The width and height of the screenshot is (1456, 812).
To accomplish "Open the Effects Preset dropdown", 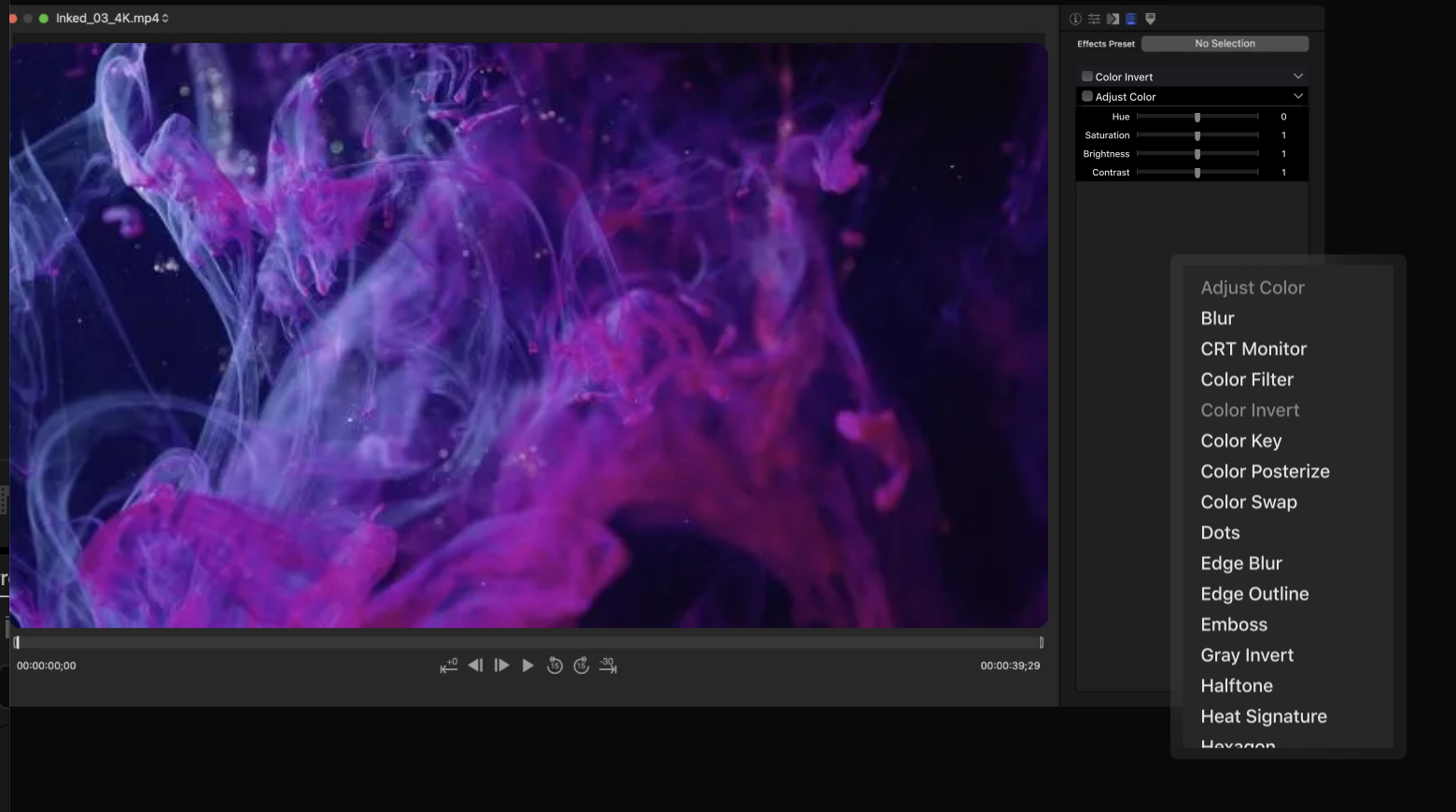I will [x=1225, y=44].
